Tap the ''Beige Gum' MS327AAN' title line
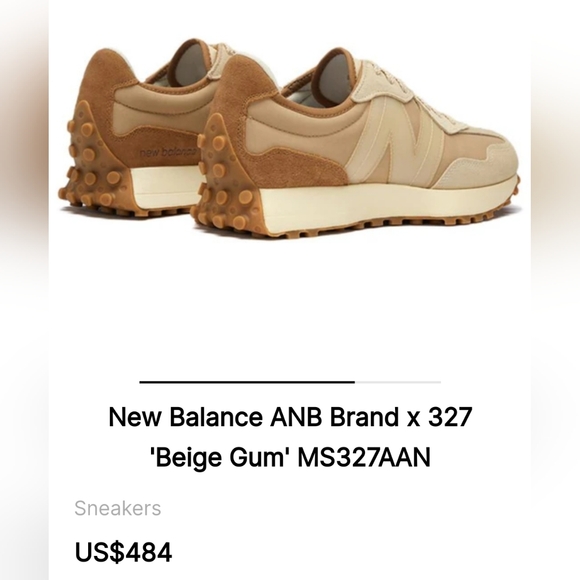 tap(290, 457)
